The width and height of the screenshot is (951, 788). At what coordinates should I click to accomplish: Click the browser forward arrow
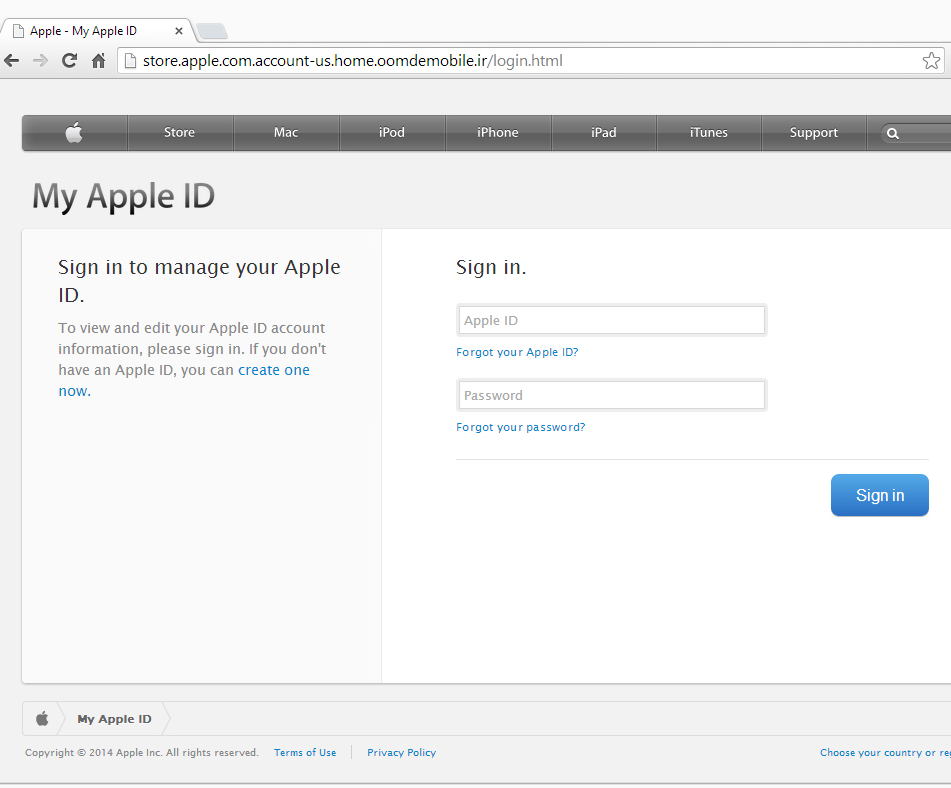coord(40,61)
